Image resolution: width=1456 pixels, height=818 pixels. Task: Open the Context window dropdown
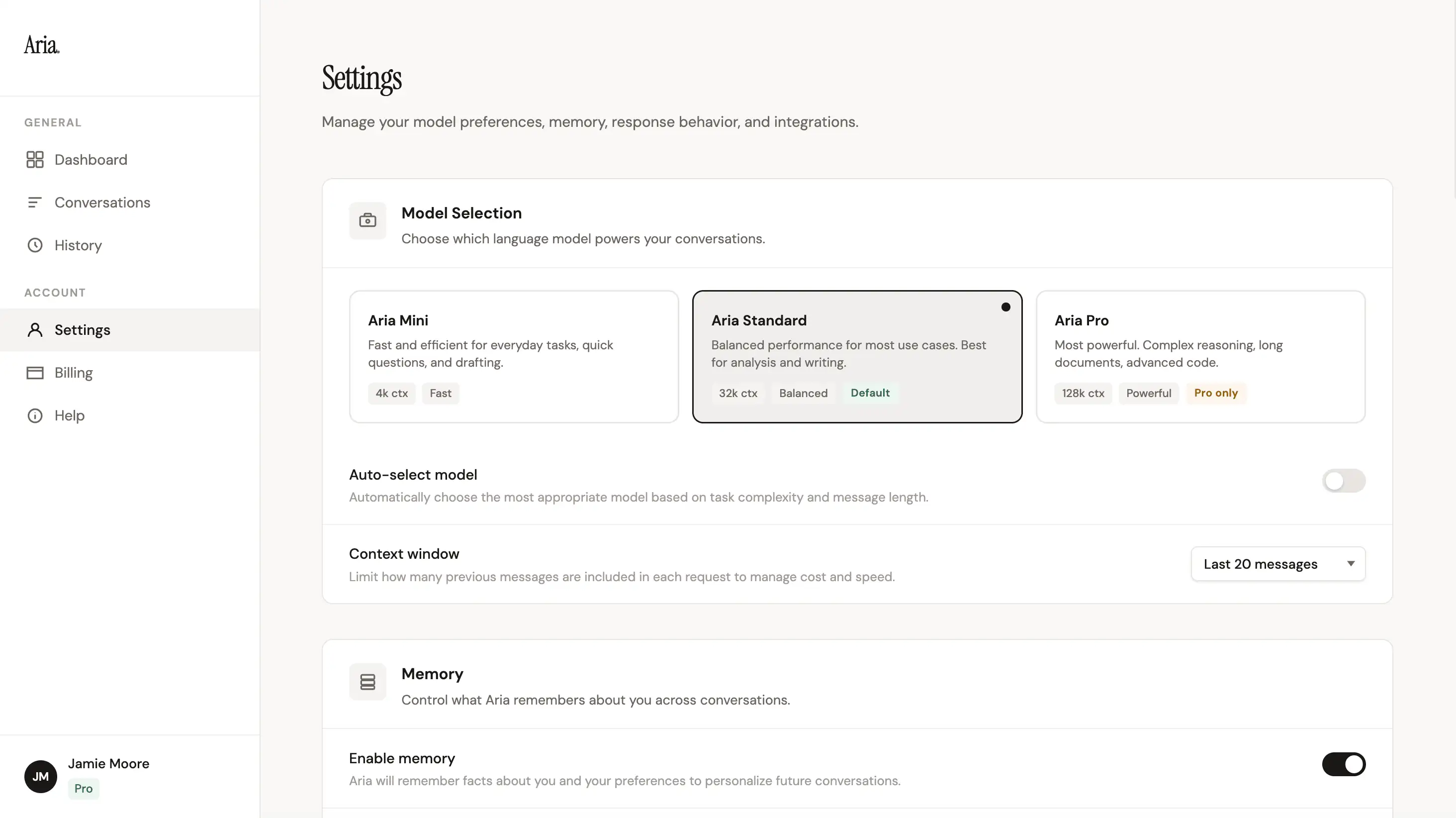point(1278,564)
